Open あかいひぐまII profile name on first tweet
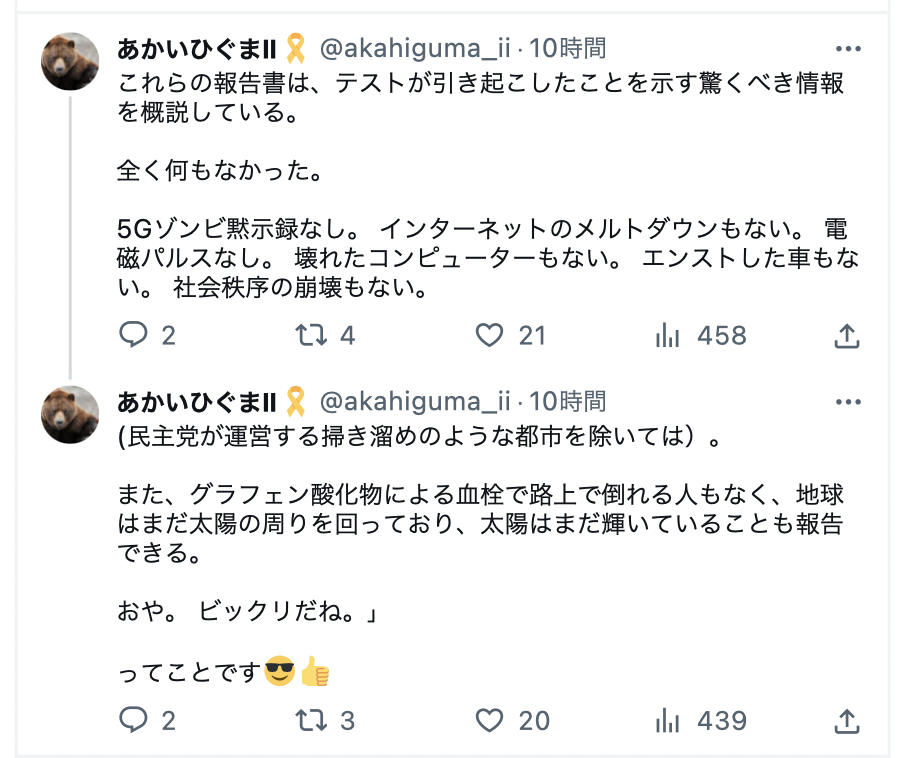Viewport: 910px width, 758px height. tap(196, 49)
